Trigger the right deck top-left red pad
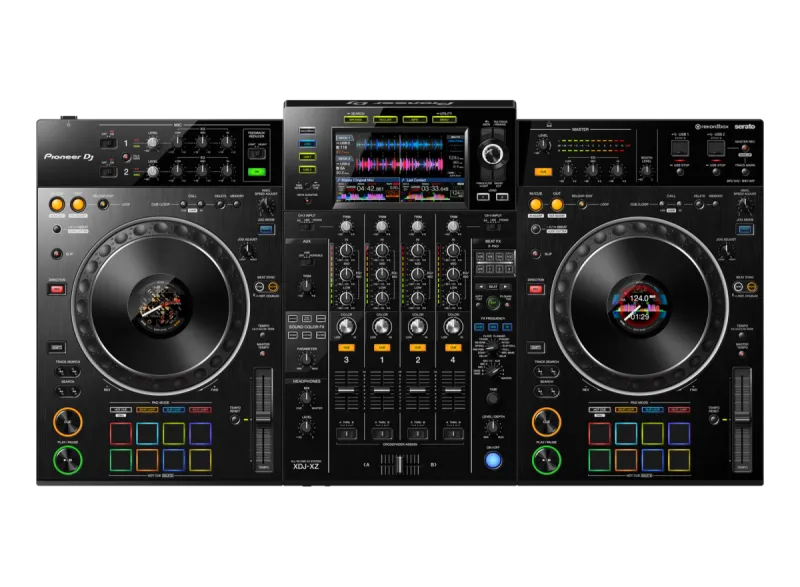The width and height of the screenshot is (800, 587). [x=599, y=433]
